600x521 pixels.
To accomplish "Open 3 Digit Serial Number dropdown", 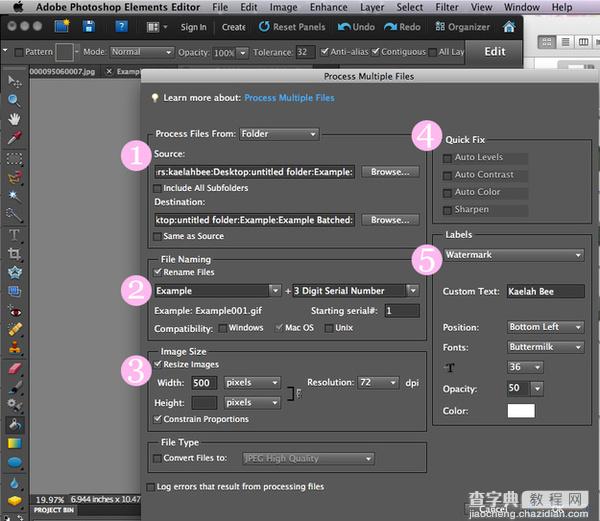I will coord(412,291).
